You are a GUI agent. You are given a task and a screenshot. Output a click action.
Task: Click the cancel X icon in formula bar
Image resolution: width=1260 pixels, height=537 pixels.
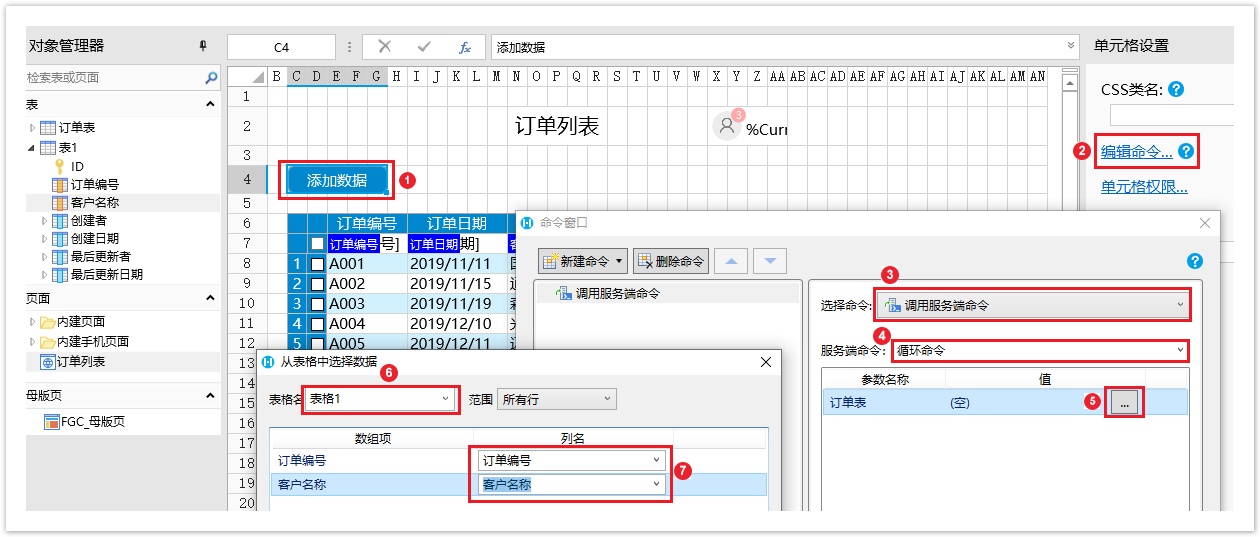click(x=385, y=47)
